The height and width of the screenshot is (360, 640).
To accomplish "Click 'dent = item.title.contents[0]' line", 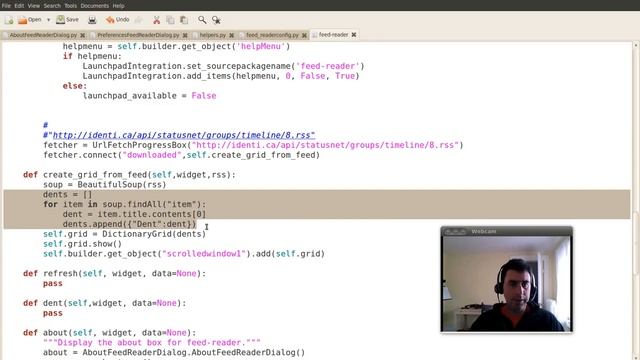I will (x=134, y=214).
